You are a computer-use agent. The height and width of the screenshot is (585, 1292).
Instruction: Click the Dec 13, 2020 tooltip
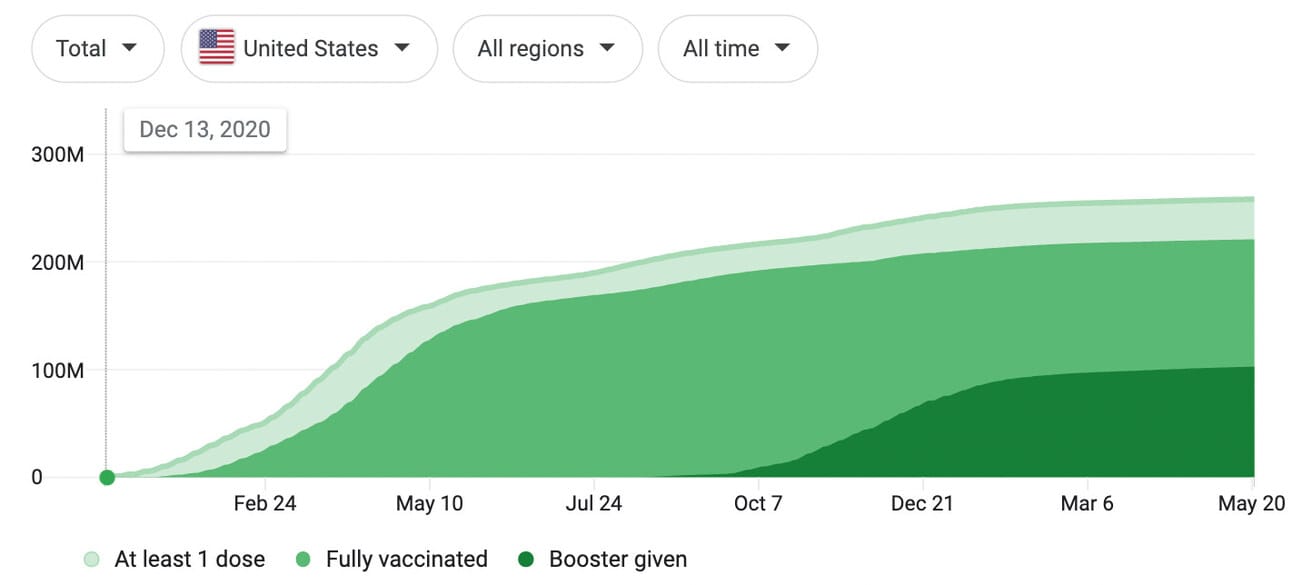205,130
